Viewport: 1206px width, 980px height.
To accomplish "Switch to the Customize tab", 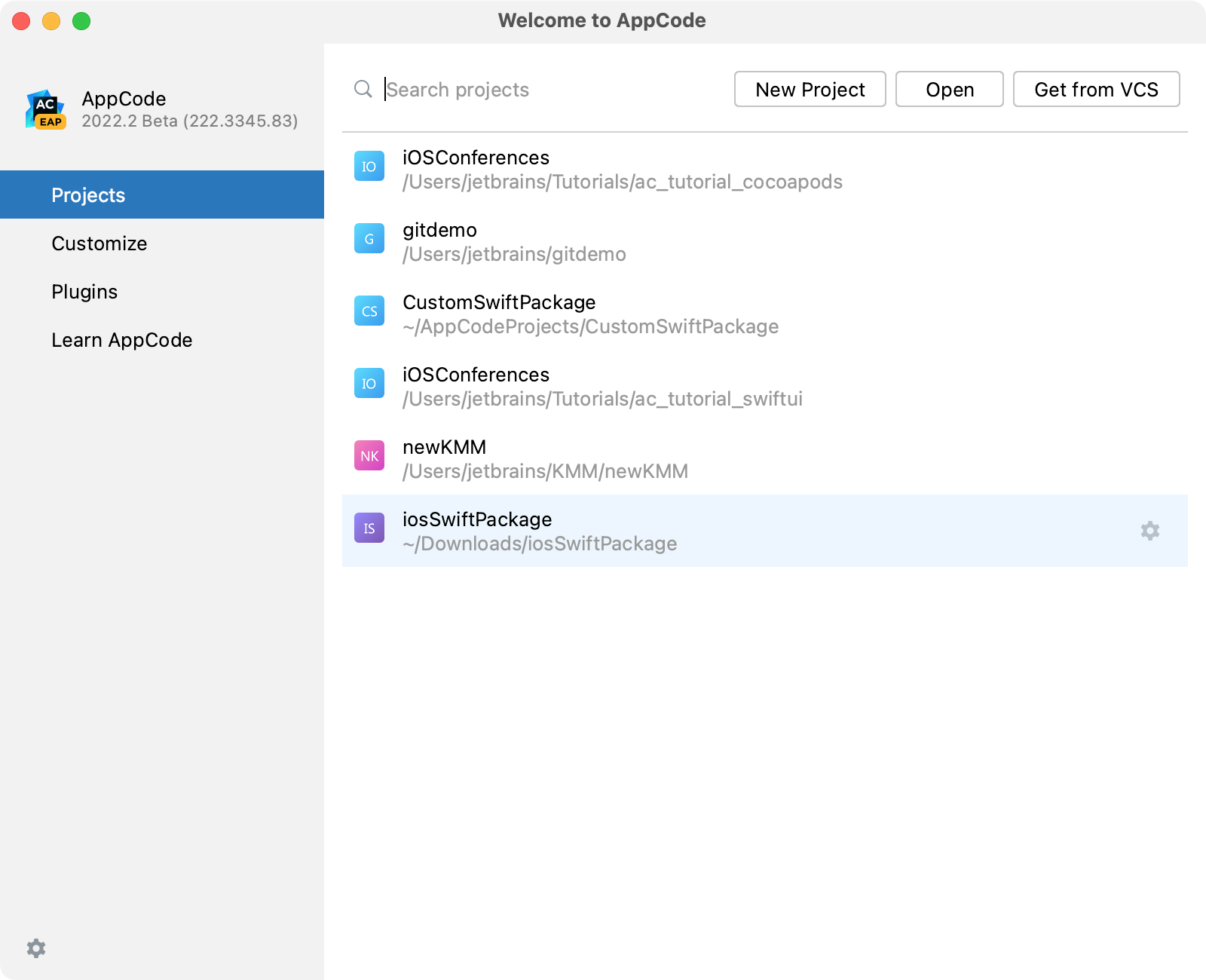I will pyautogui.click(x=99, y=243).
